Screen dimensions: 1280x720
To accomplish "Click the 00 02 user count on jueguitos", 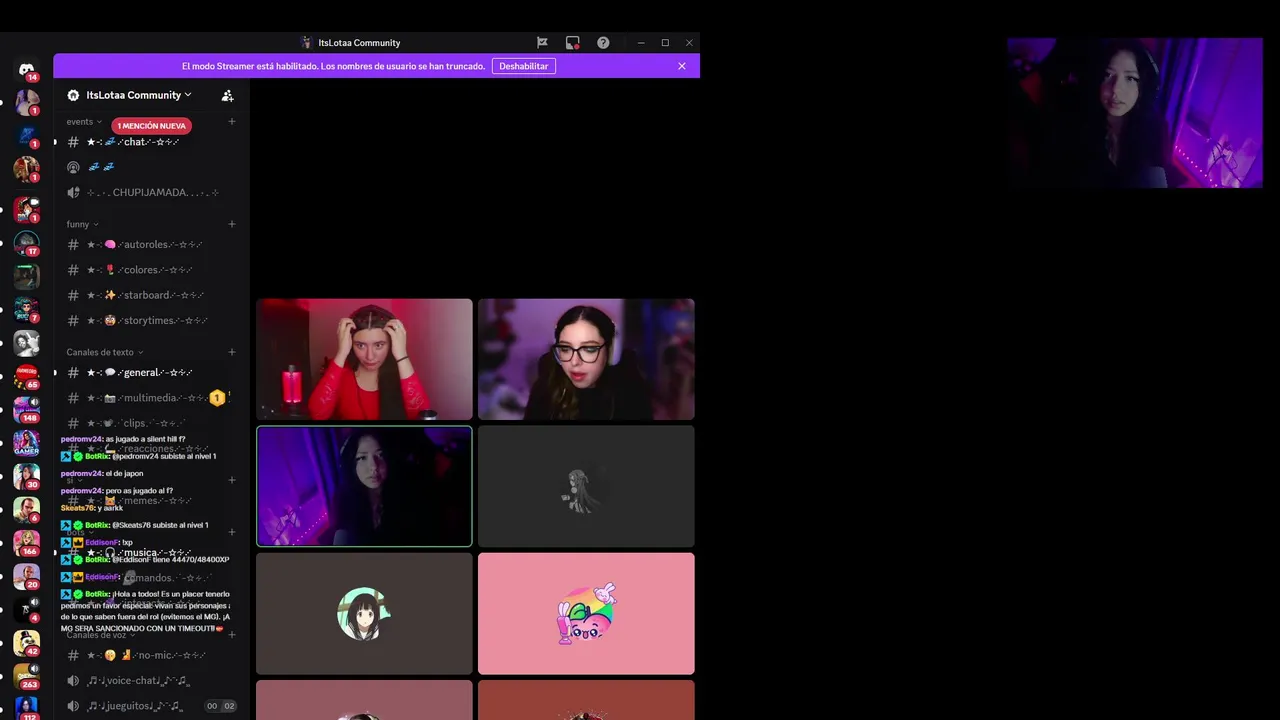I will click(221, 706).
